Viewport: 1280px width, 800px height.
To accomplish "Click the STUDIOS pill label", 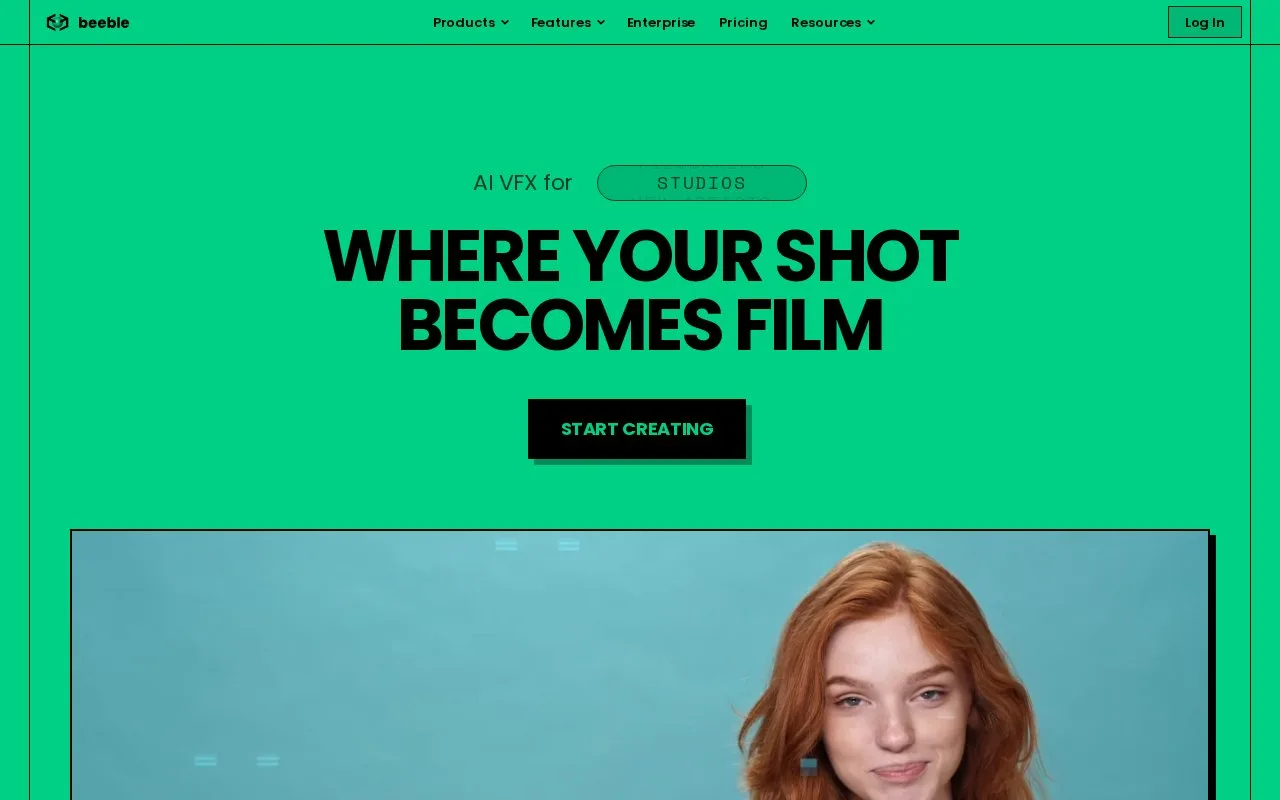I will (702, 183).
